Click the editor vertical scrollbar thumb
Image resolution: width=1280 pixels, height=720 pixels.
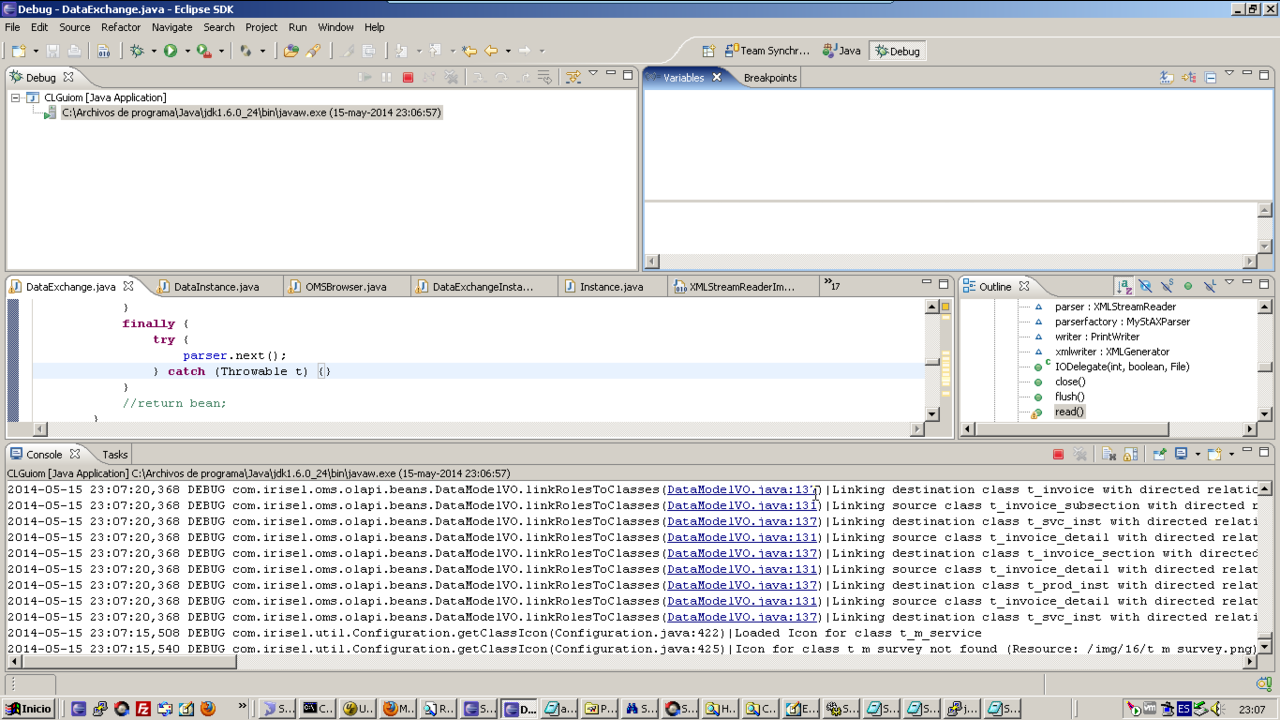(x=932, y=363)
